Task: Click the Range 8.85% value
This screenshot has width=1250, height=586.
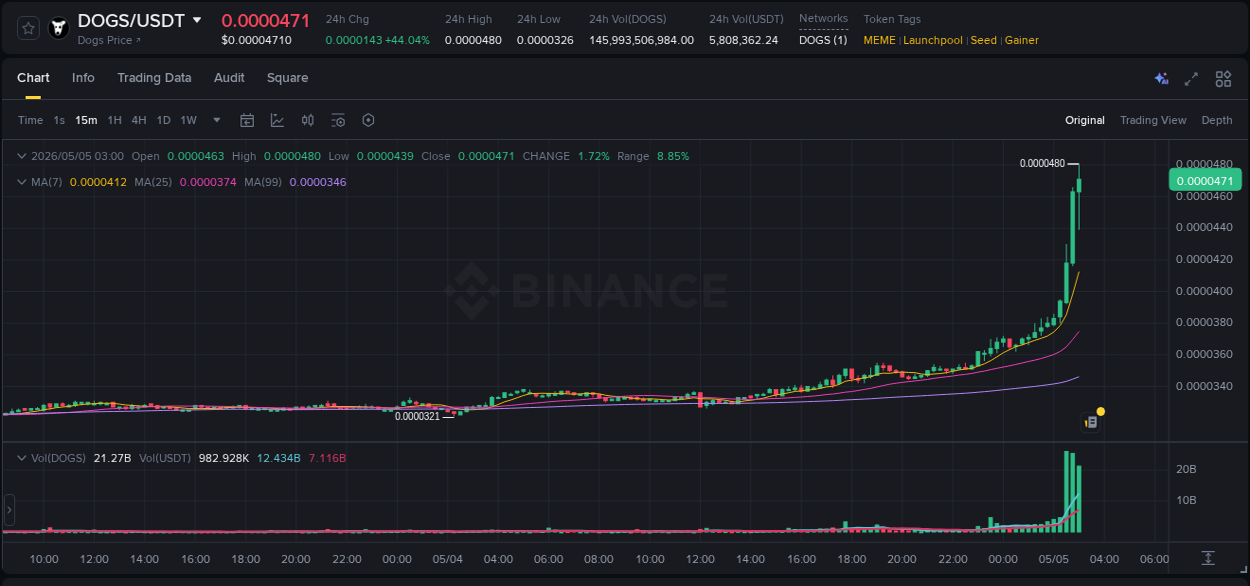Action: (673, 156)
